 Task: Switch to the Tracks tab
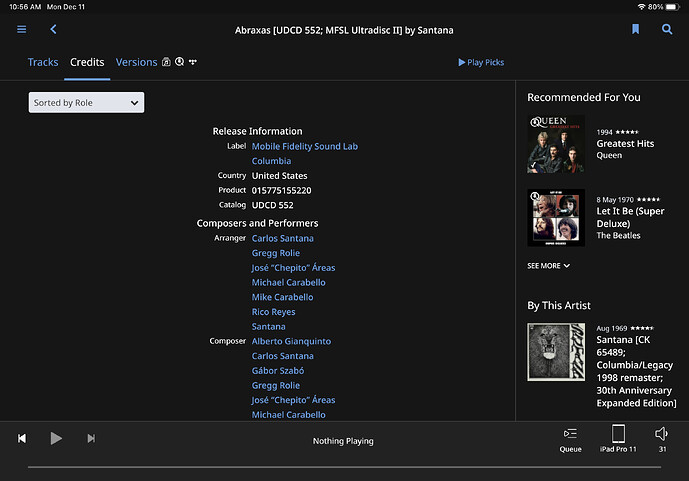43,62
